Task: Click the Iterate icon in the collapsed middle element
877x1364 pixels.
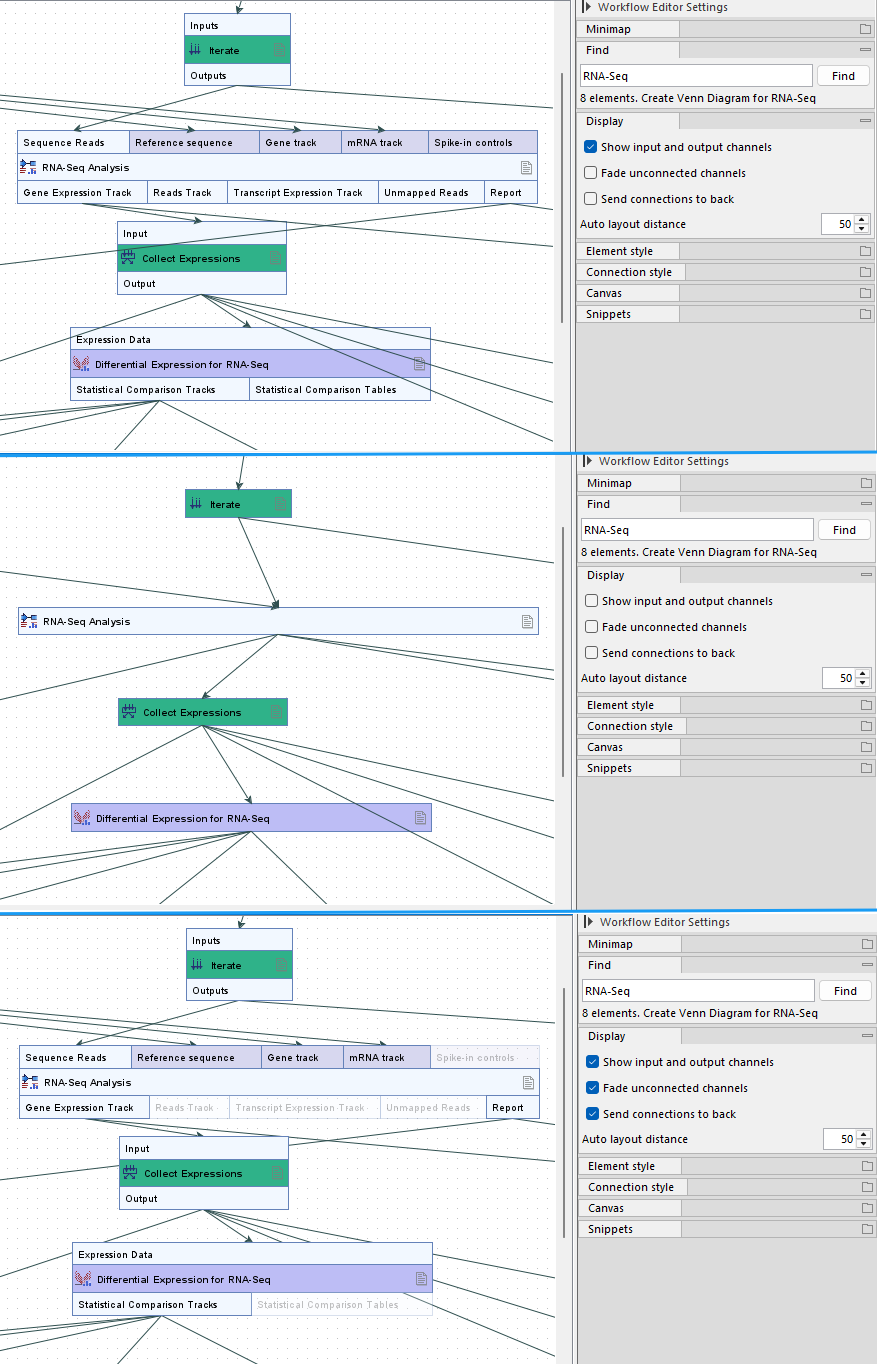Action: point(196,504)
